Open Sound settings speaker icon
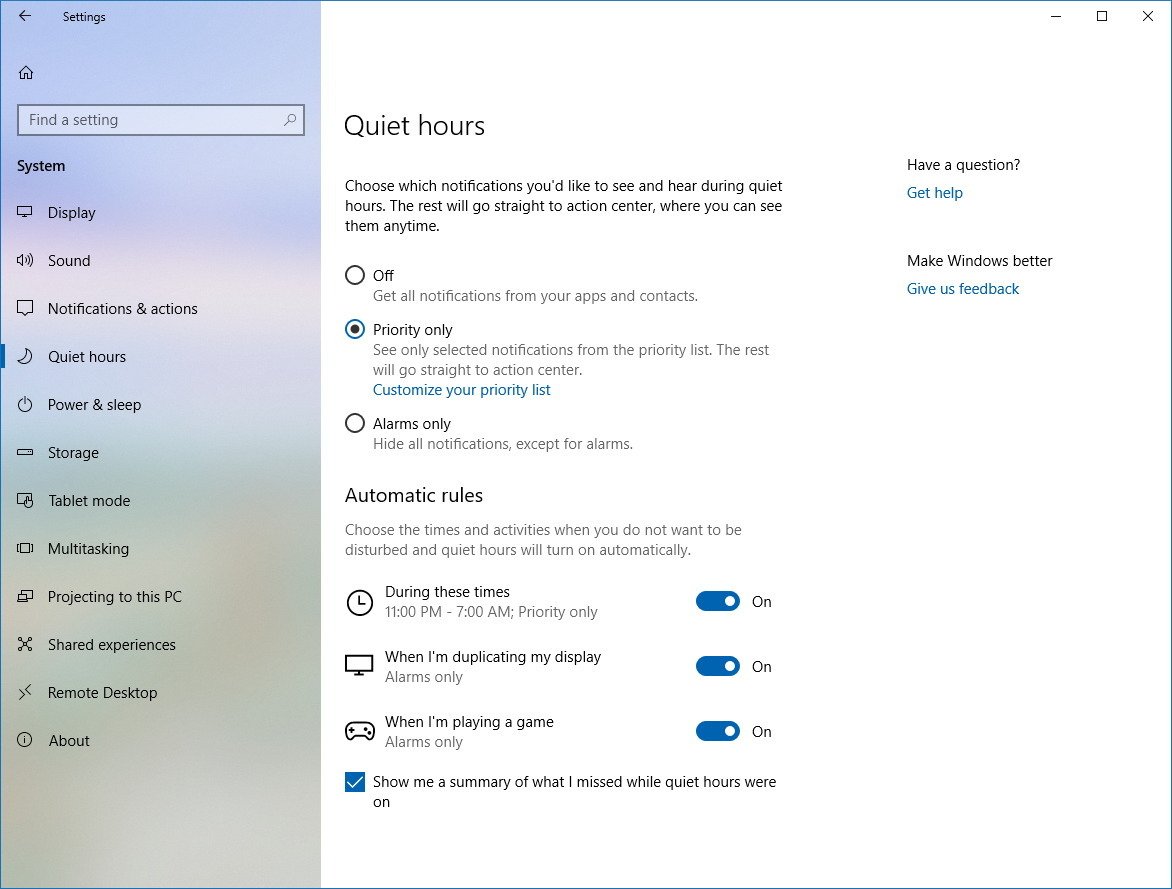Image resolution: width=1172 pixels, height=889 pixels. pos(26,260)
